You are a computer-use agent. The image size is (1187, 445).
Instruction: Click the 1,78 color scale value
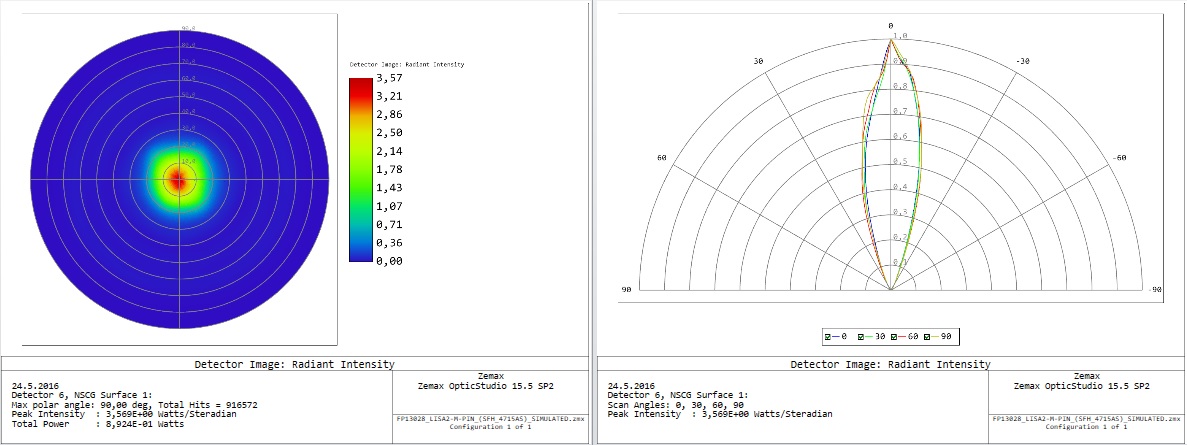(x=389, y=169)
